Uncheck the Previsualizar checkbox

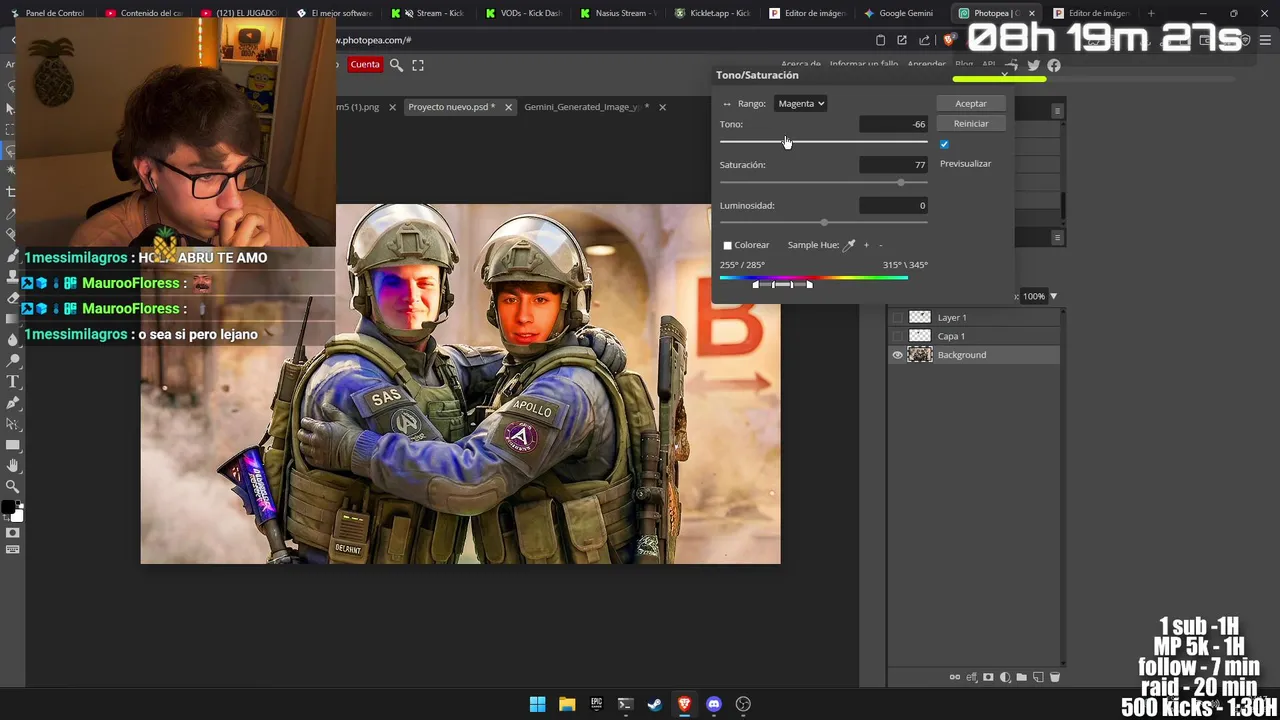point(944,144)
